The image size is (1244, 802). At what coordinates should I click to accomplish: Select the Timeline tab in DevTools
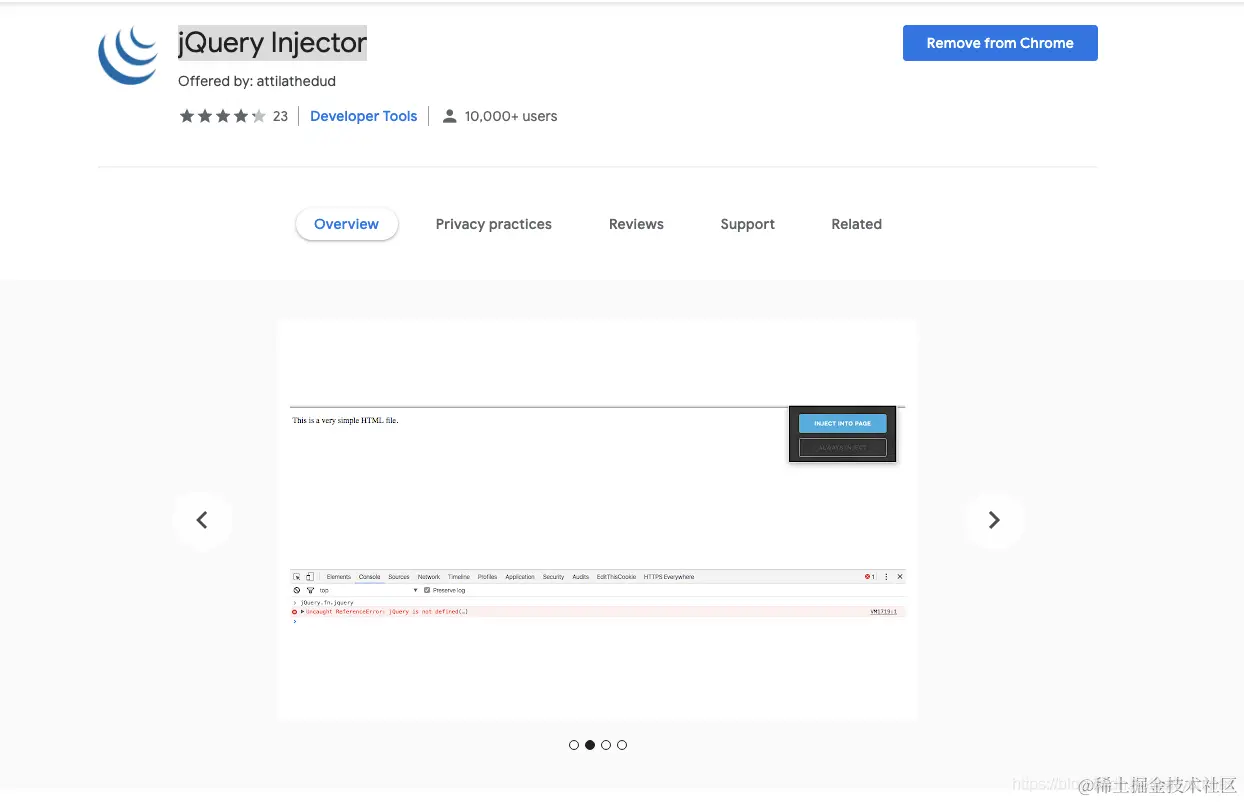click(459, 577)
